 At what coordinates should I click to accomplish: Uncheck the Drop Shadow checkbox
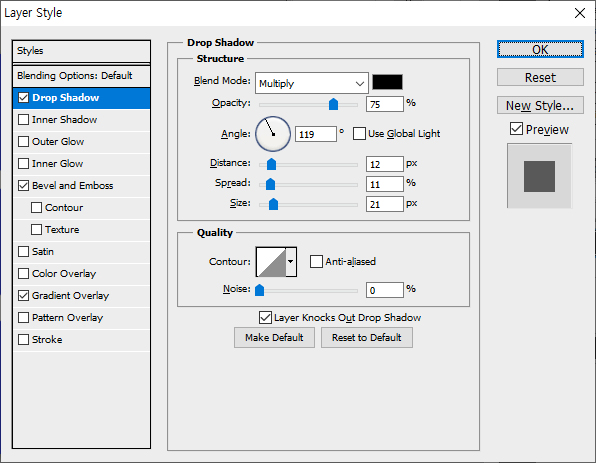click(x=24, y=98)
